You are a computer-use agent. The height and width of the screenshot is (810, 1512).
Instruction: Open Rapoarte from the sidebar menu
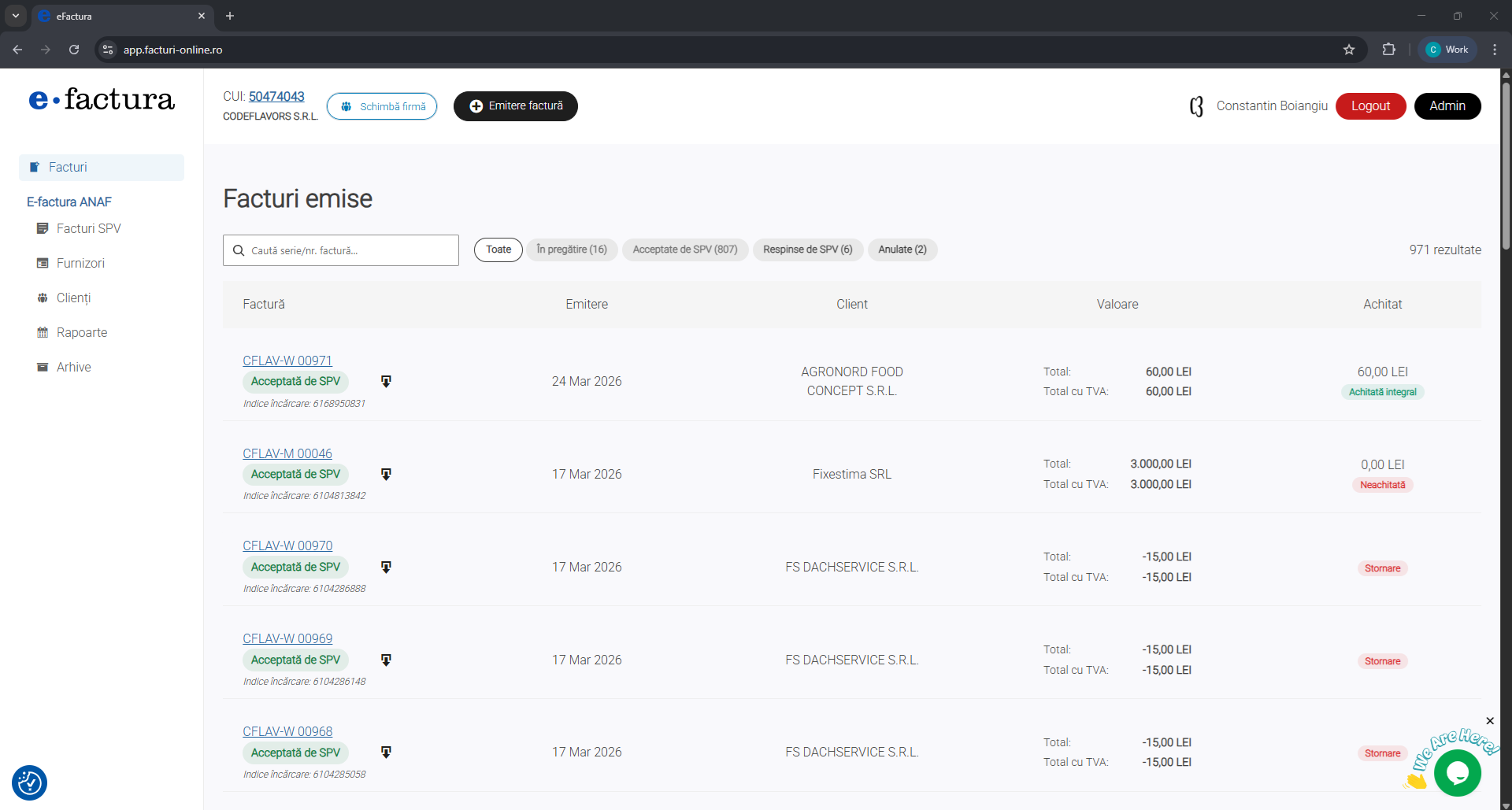(x=82, y=332)
